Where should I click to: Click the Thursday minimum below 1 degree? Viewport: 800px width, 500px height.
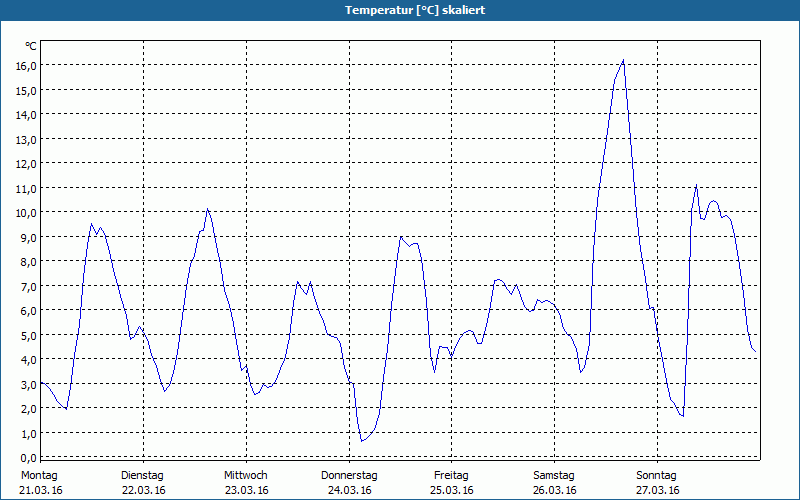point(362,441)
